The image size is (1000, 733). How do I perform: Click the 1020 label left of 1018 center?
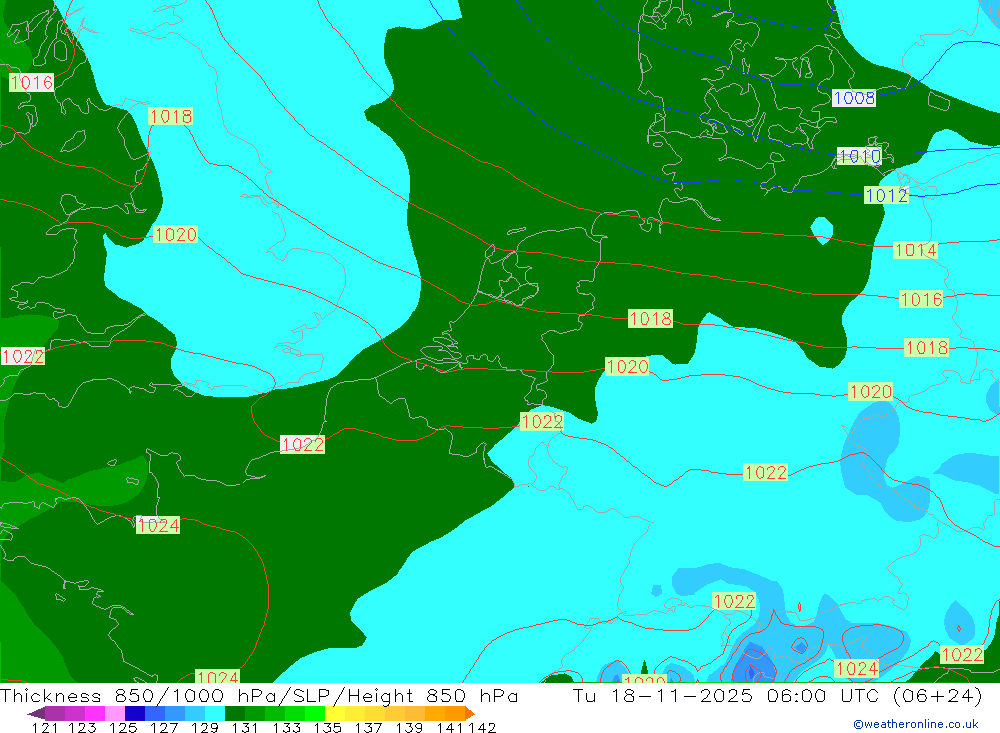coord(627,367)
